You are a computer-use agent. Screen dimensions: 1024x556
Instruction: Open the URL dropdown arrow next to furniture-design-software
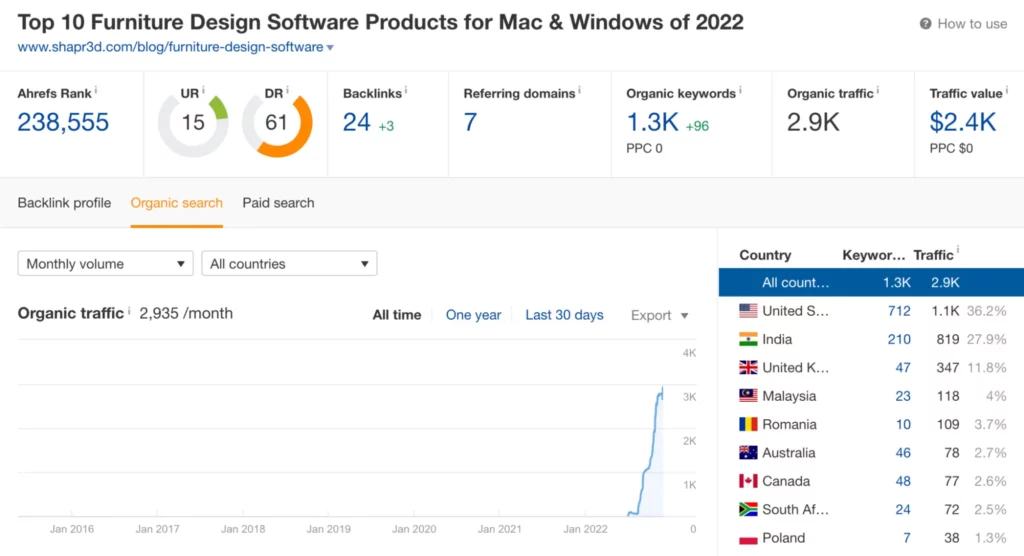pos(330,48)
